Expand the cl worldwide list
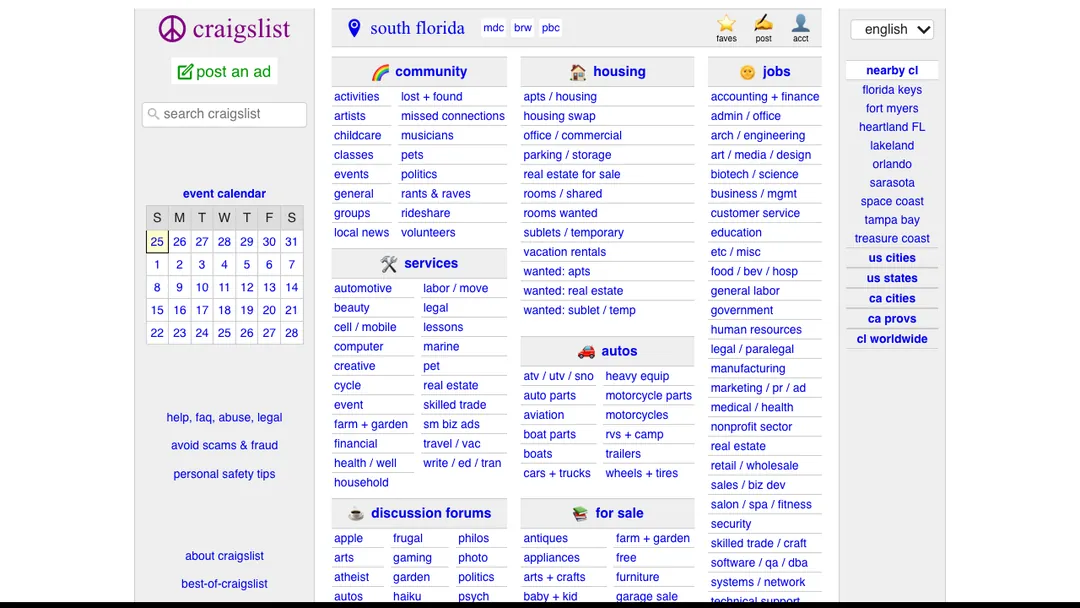The width and height of the screenshot is (1080, 608). point(892,339)
